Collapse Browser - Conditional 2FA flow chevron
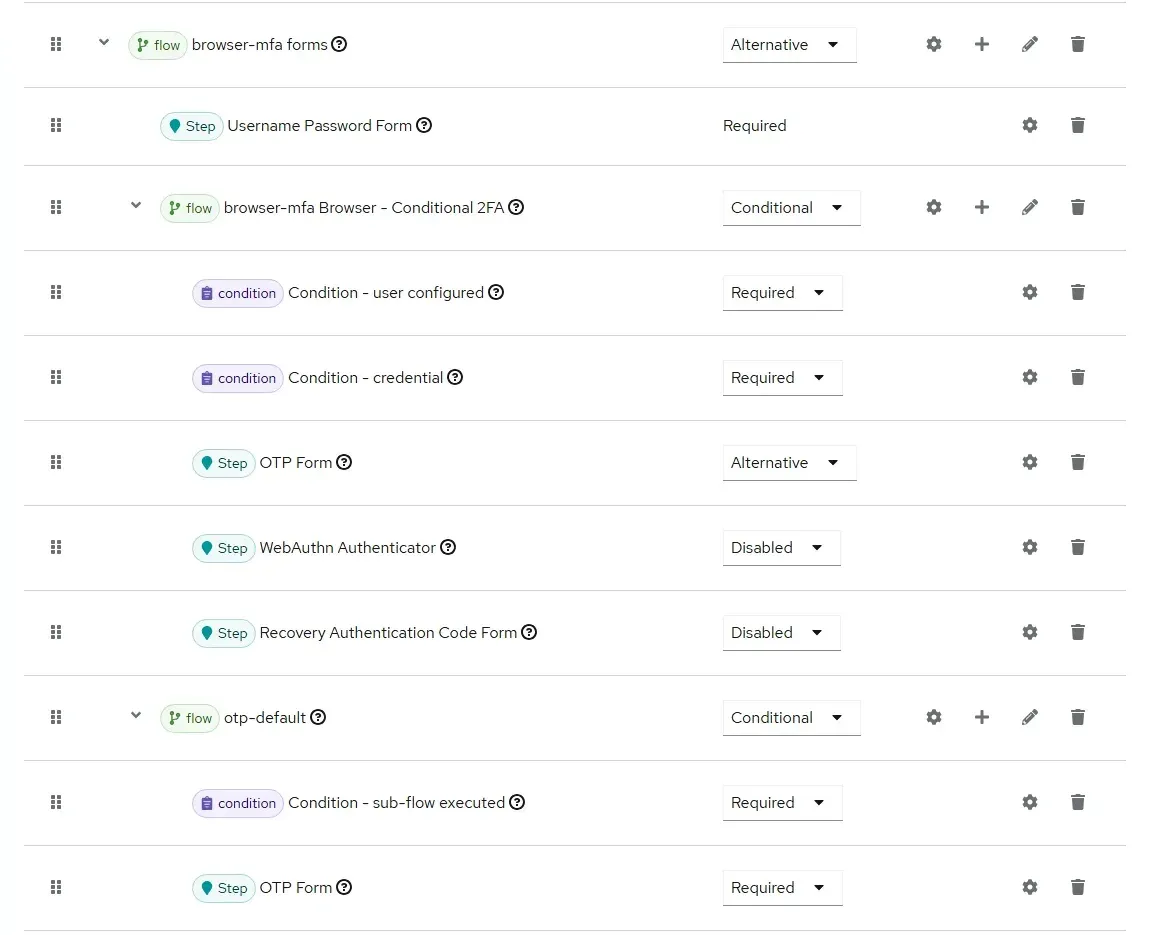The image size is (1150, 935). (x=136, y=205)
